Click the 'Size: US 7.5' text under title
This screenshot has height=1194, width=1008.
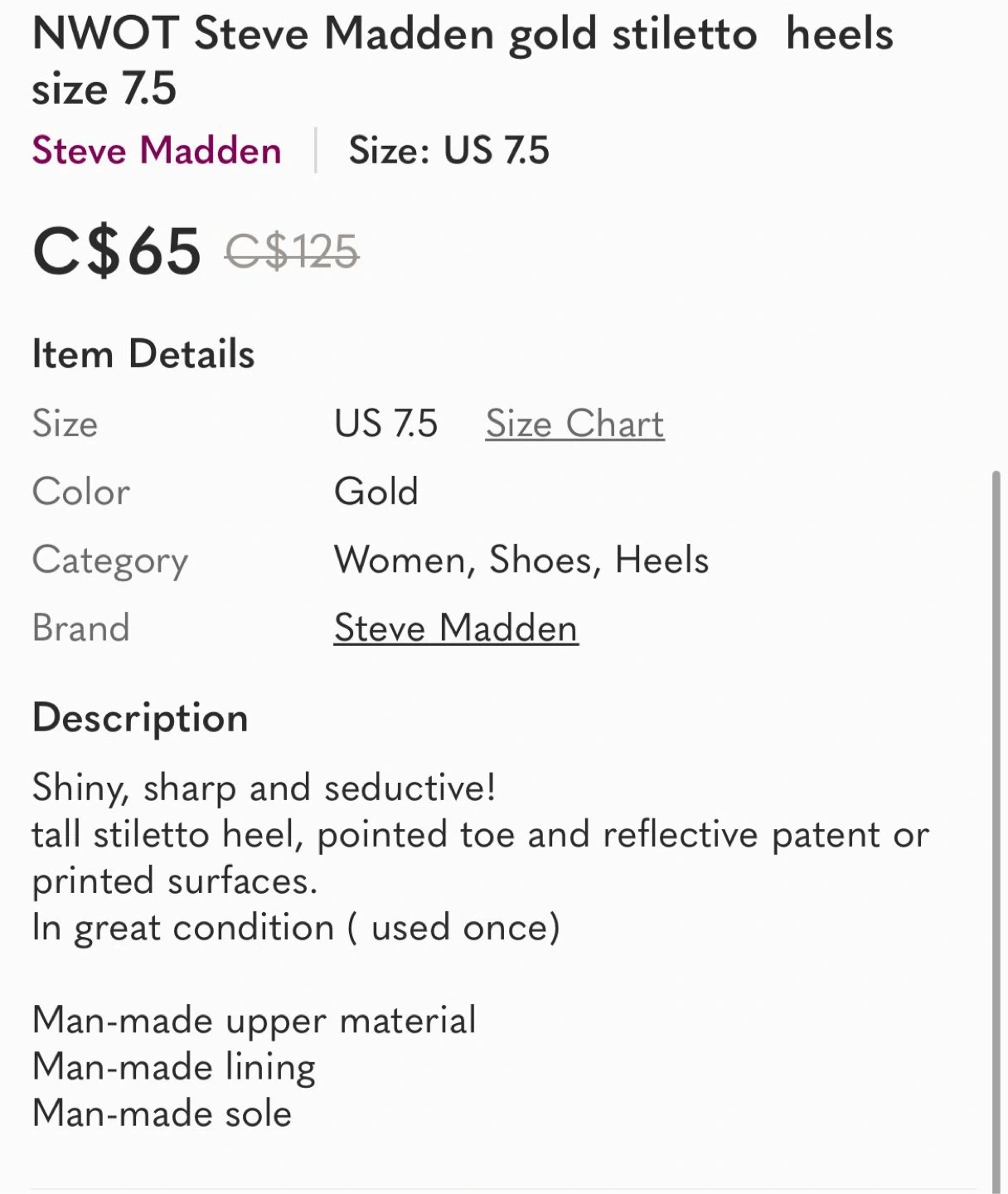pyautogui.click(x=448, y=151)
